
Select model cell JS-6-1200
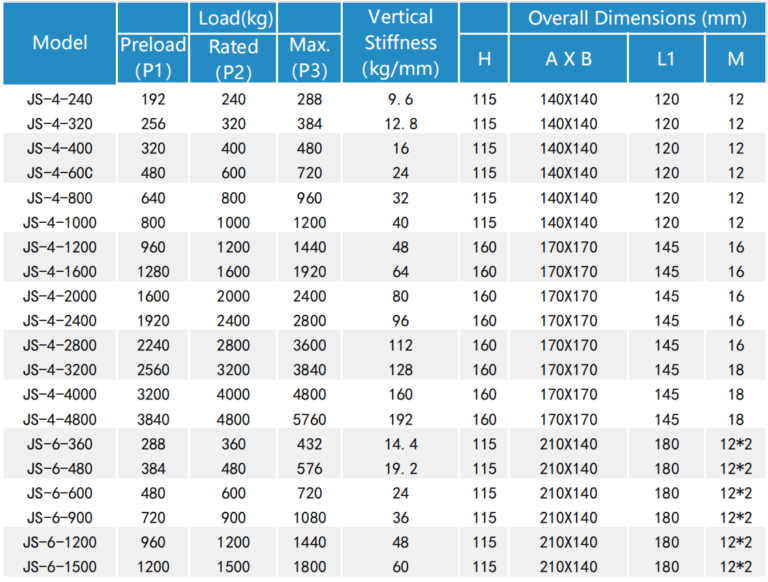click(60, 542)
